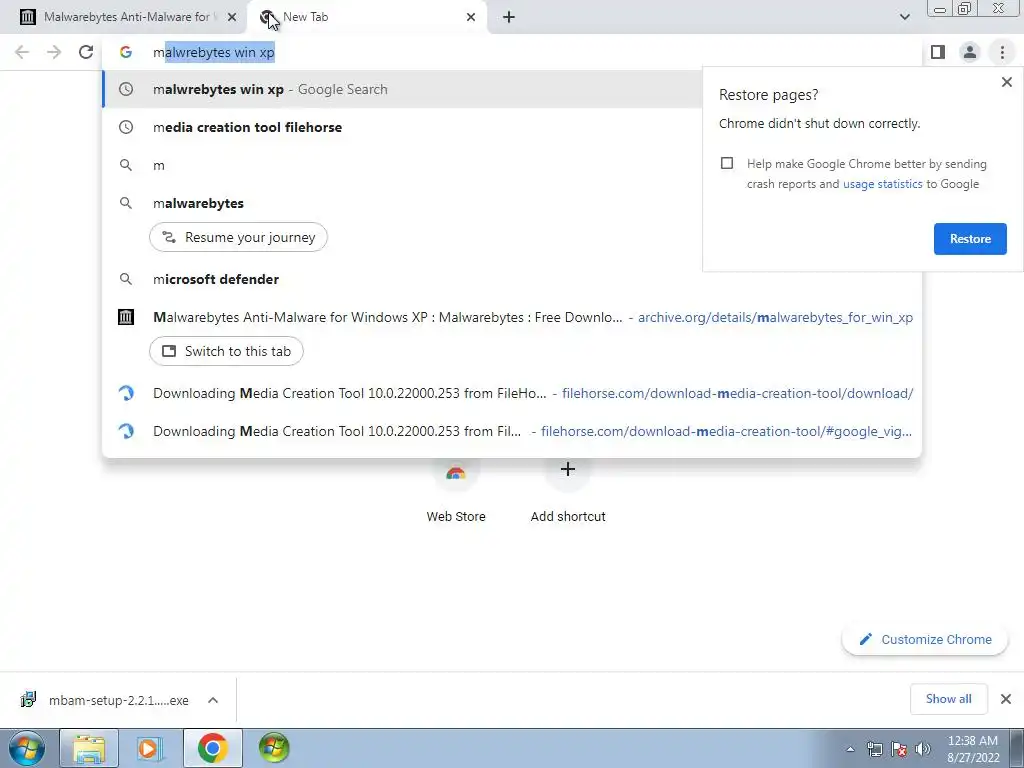Viewport: 1024px width, 768px height.
Task: Click history clock icon beside malwrebytes win xp
Action: [x=126, y=89]
